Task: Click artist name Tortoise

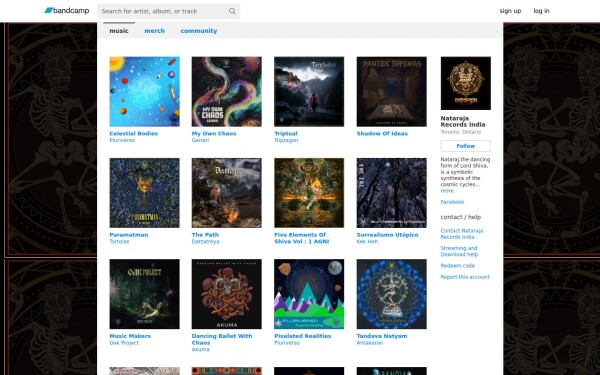Action: point(119,242)
